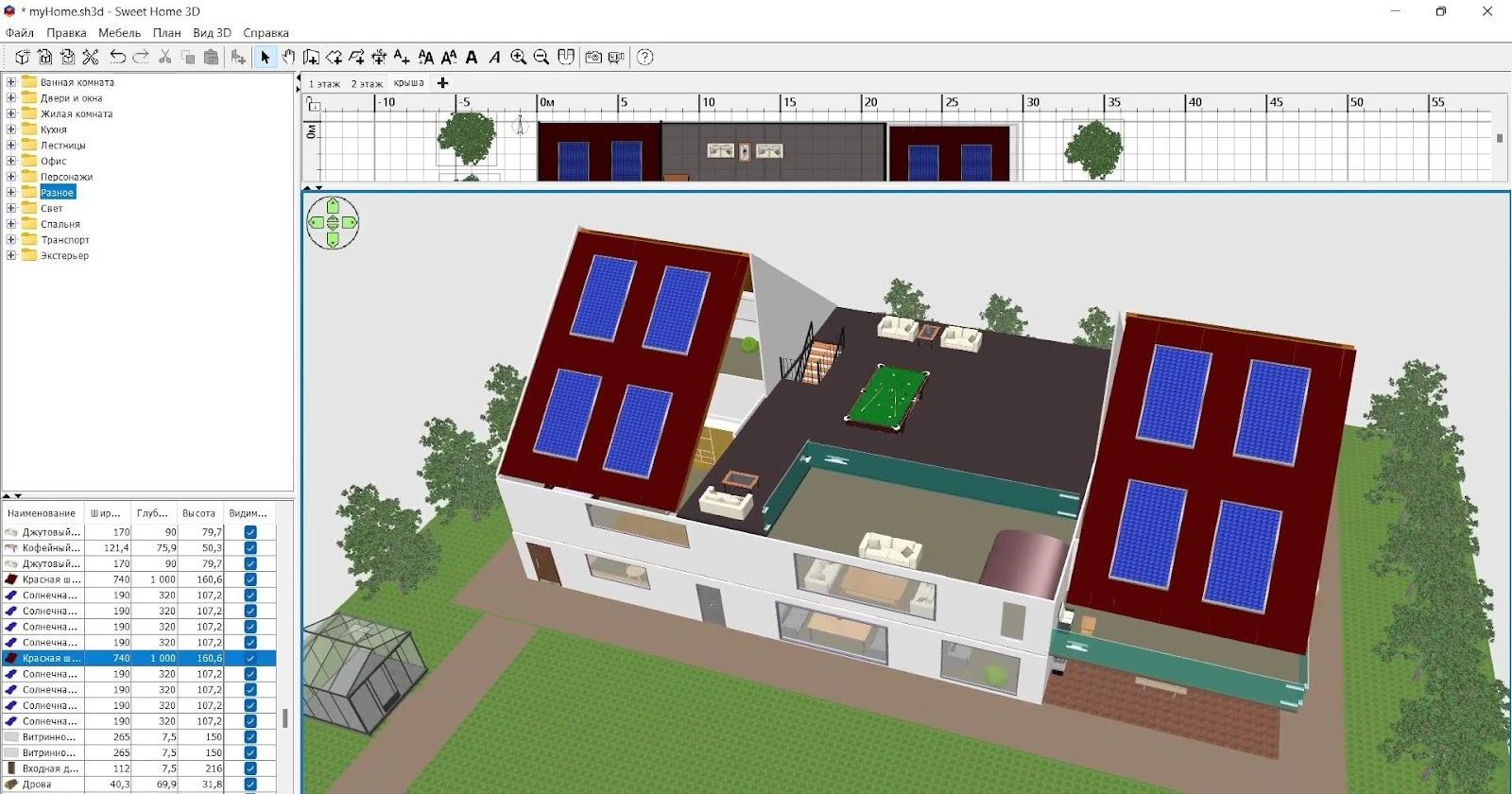1512x794 pixels.
Task: Click the zoom in magnifier
Action: point(518,58)
